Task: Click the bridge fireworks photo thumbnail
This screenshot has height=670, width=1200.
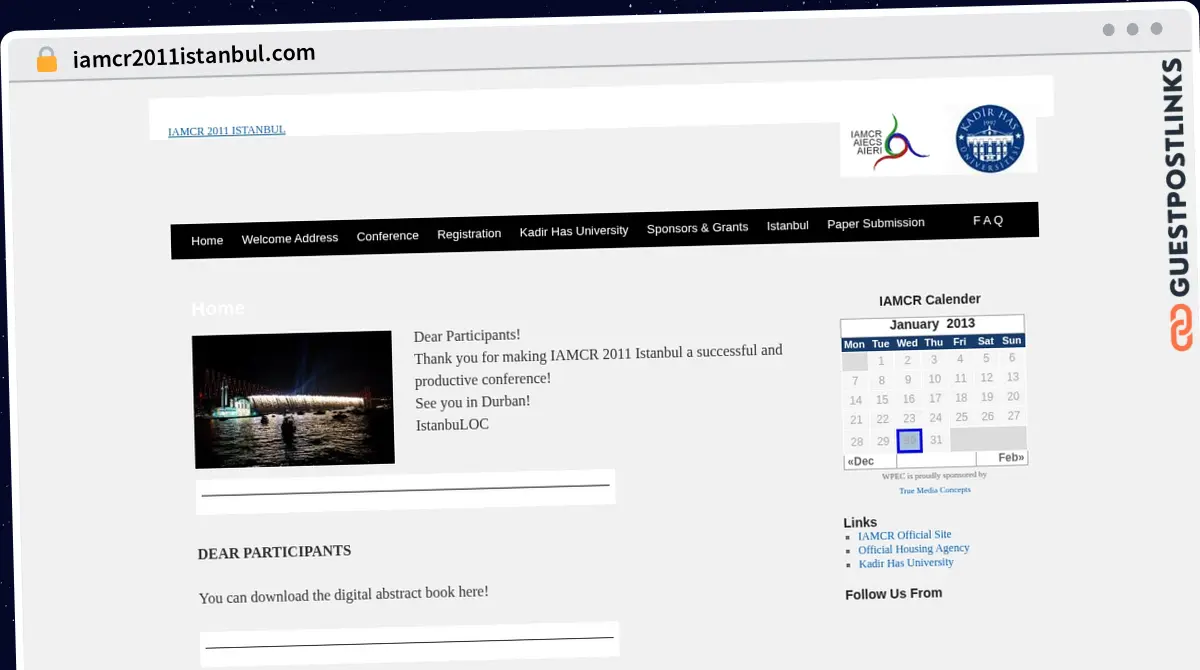Action: tap(293, 399)
